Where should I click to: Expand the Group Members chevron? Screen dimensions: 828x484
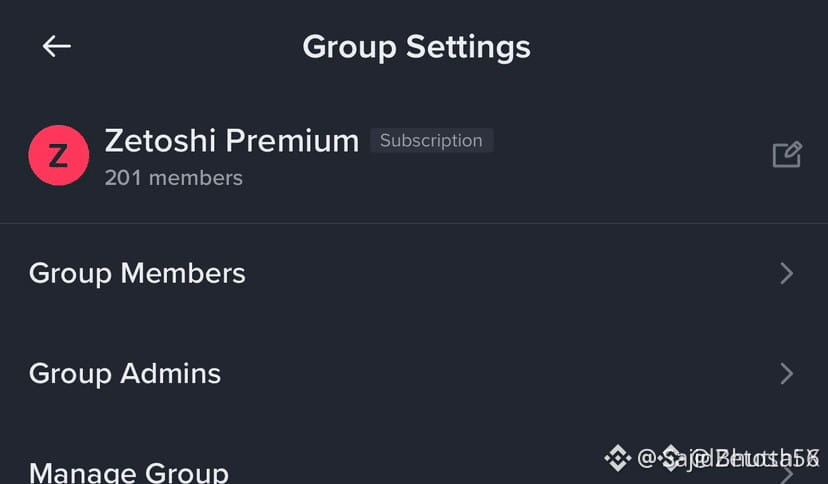tap(787, 273)
